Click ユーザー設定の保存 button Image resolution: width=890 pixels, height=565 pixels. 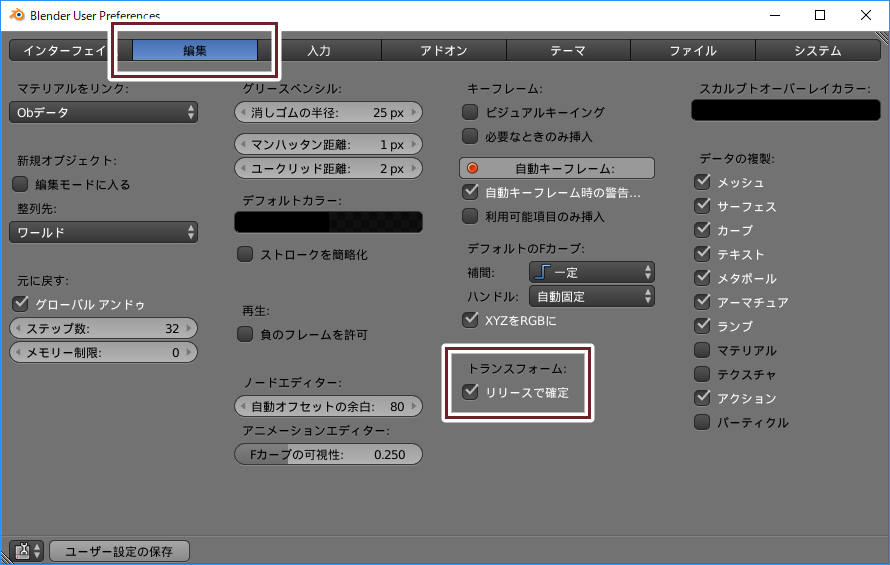click(119, 551)
